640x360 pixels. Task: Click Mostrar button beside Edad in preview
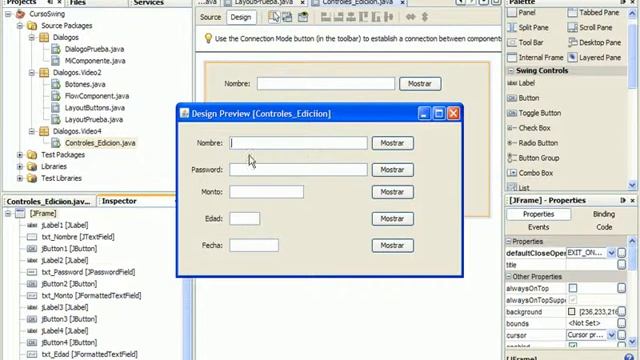(393, 219)
